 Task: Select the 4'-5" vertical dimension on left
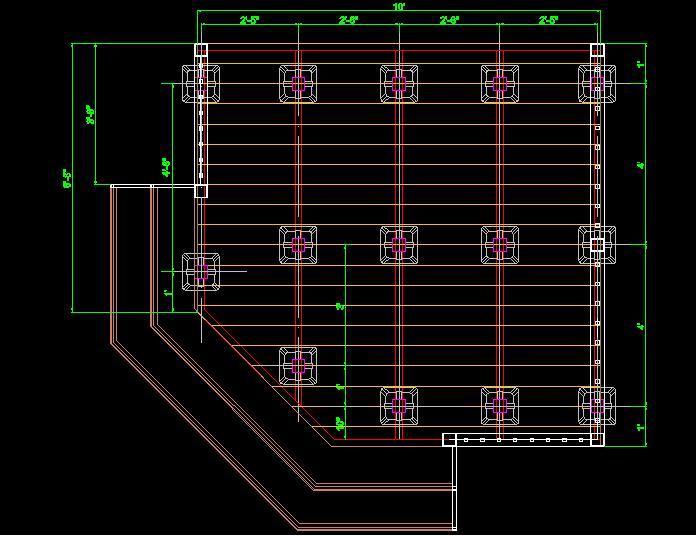pyautogui.click(x=166, y=166)
